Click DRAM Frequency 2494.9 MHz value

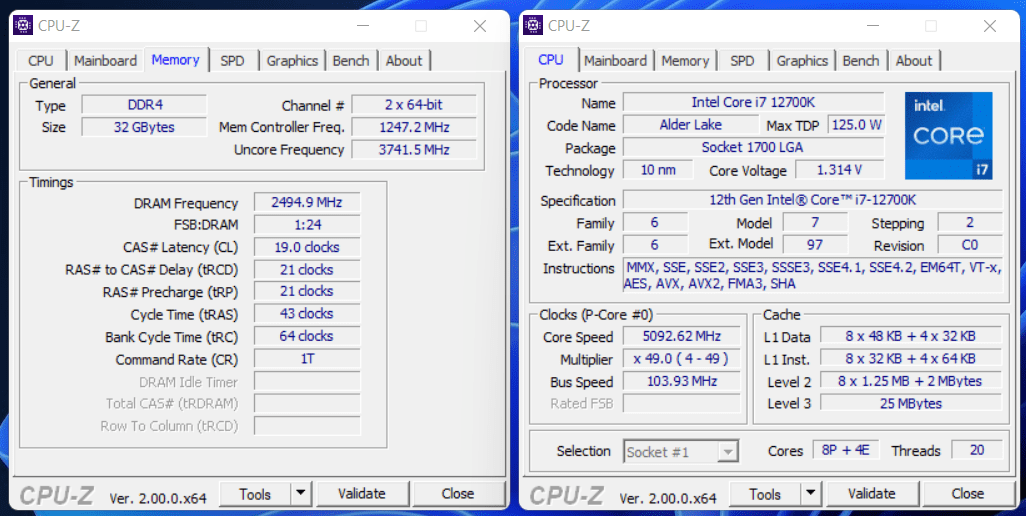[307, 203]
